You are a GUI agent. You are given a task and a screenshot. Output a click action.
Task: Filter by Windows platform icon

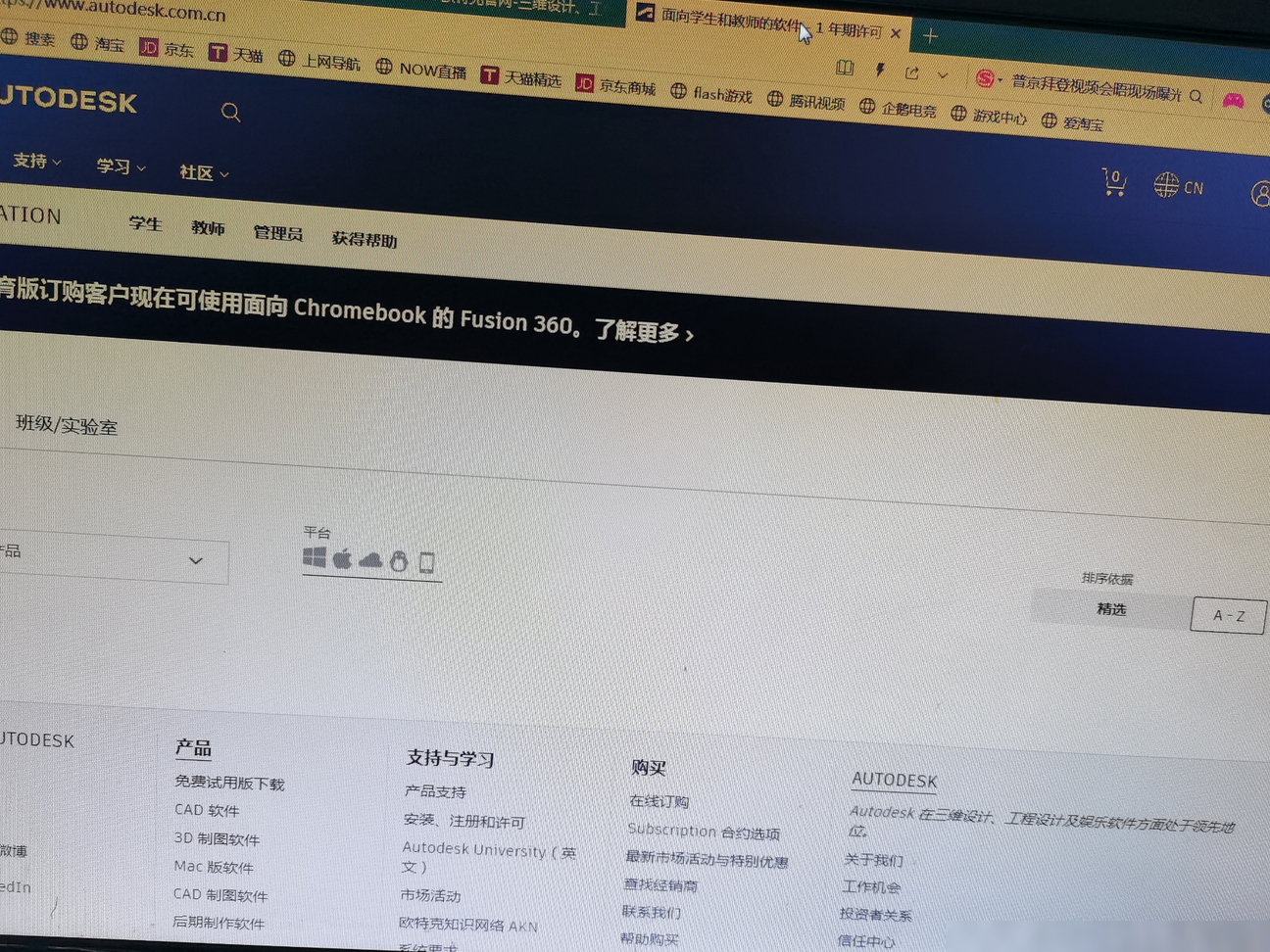(x=315, y=557)
